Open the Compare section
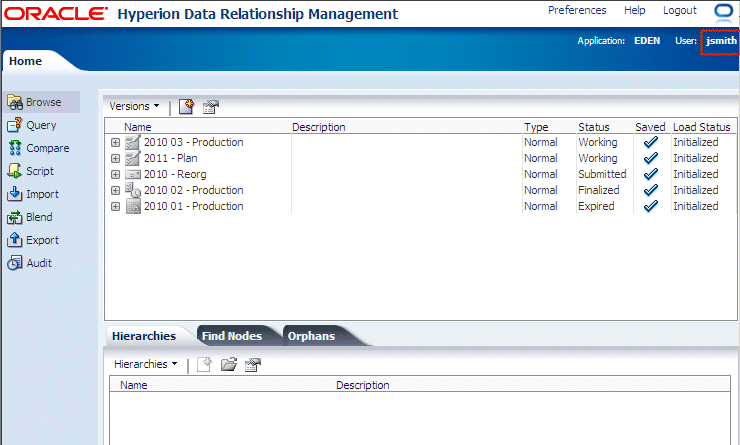 coord(38,148)
